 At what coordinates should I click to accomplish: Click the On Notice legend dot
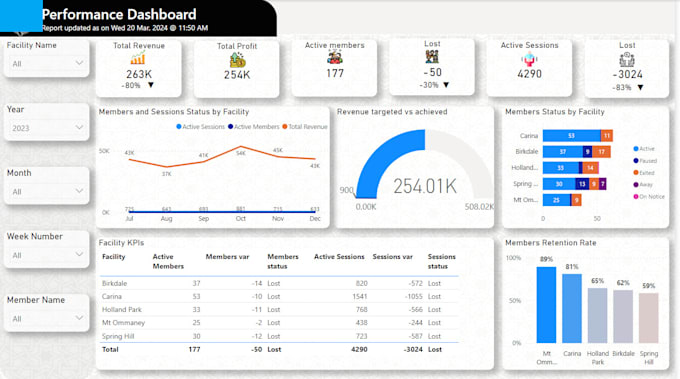[636, 196]
